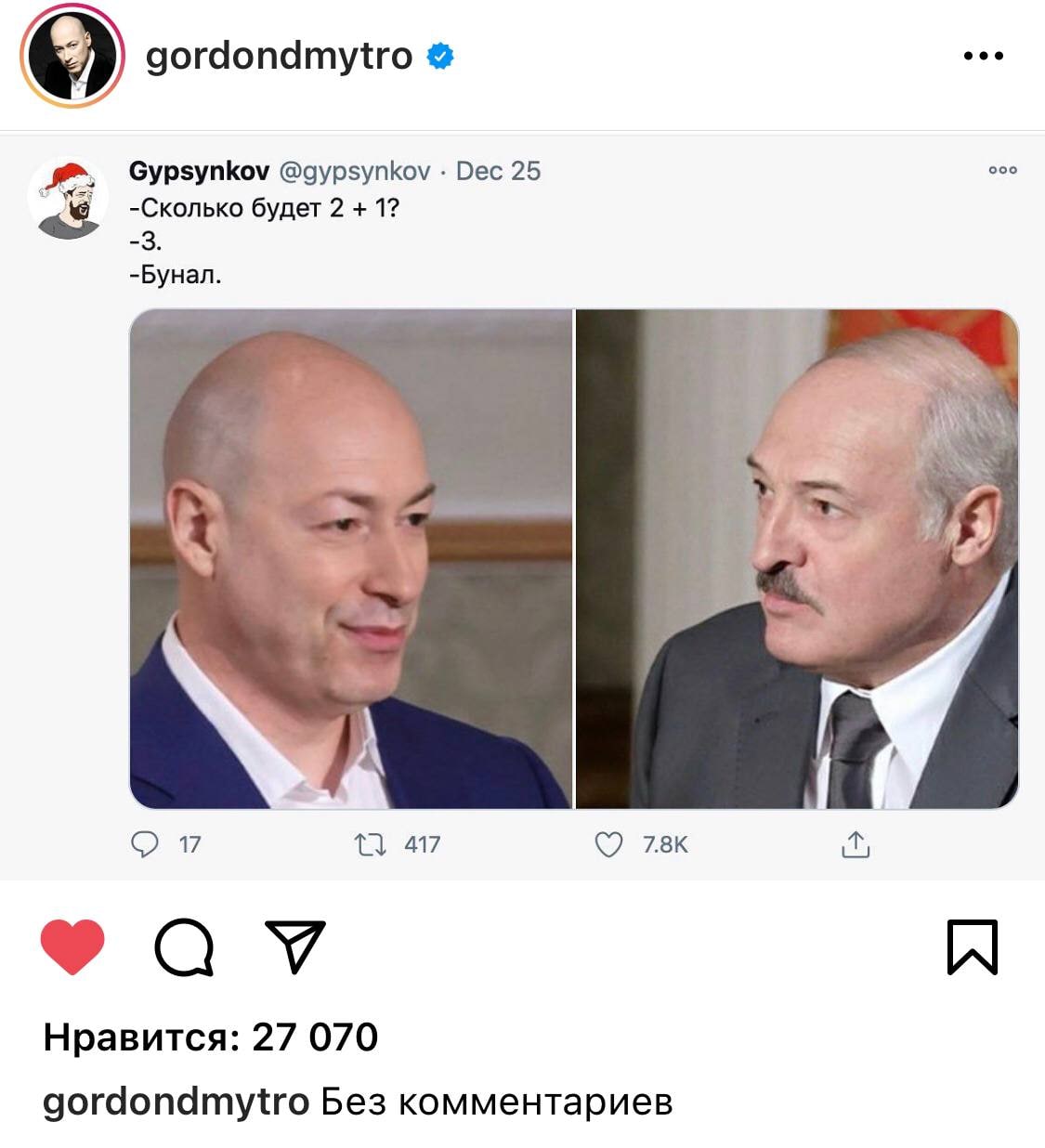Open Gypsynkov's Santa hat avatar
This screenshot has height=1148, width=1045.
[x=70, y=199]
